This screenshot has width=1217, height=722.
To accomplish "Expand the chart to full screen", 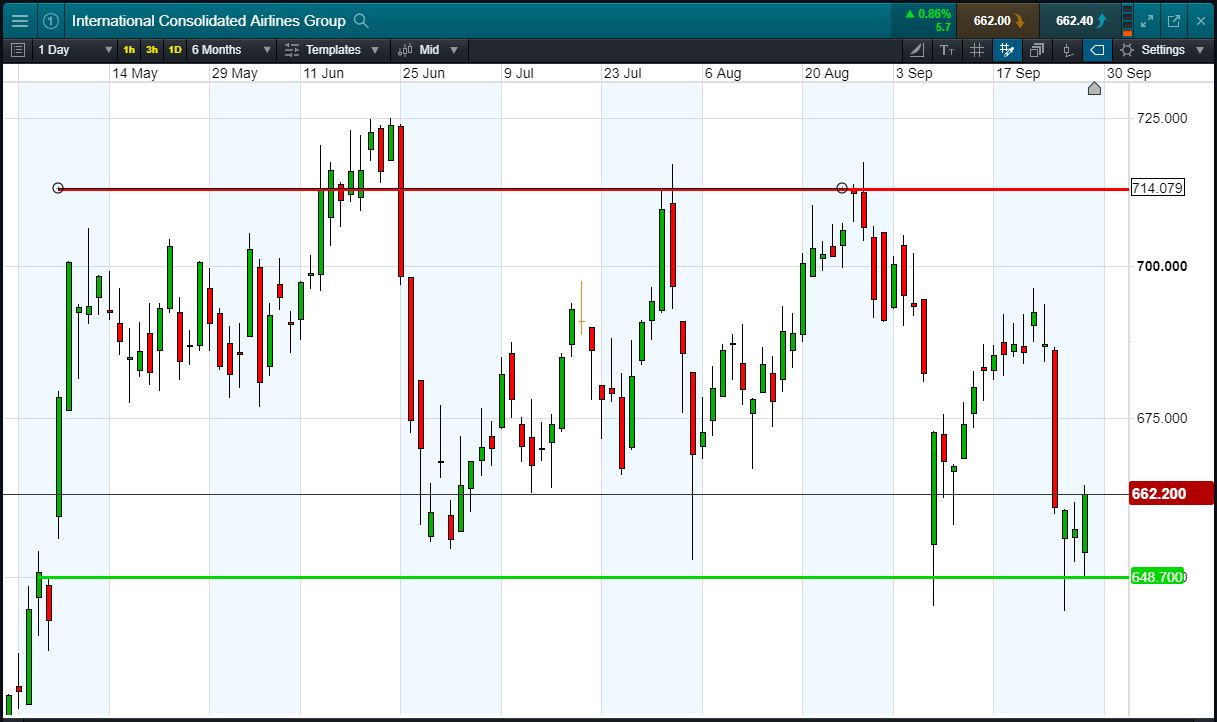I will [1148, 20].
